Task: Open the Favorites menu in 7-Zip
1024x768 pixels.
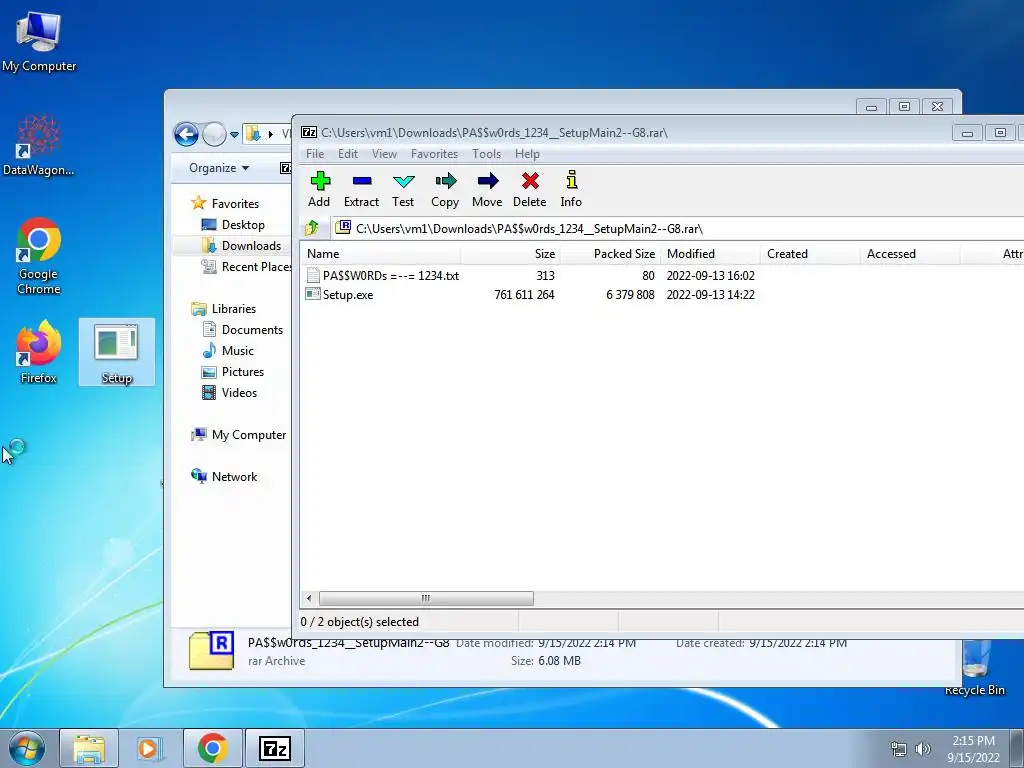Action: 434,153
